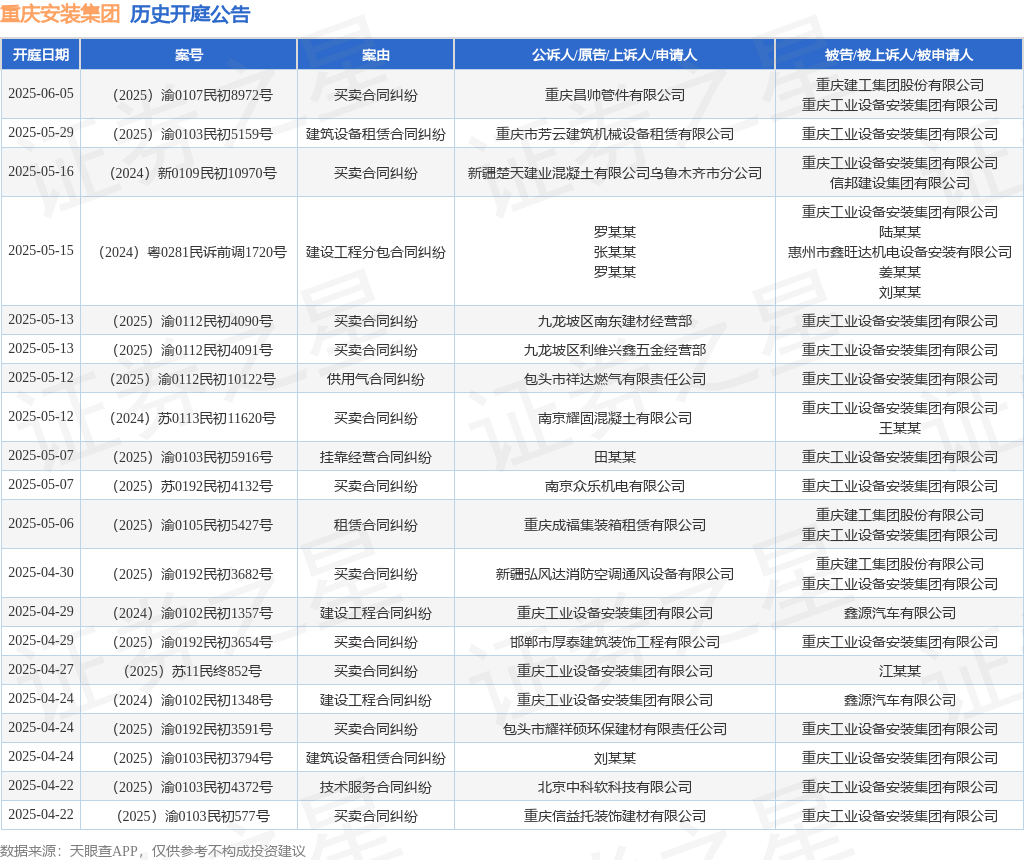The height and width of the screenshot is (860, 1024).
Task: Select plaintiff 北京中科软科技有限公司
Action: 615,788
